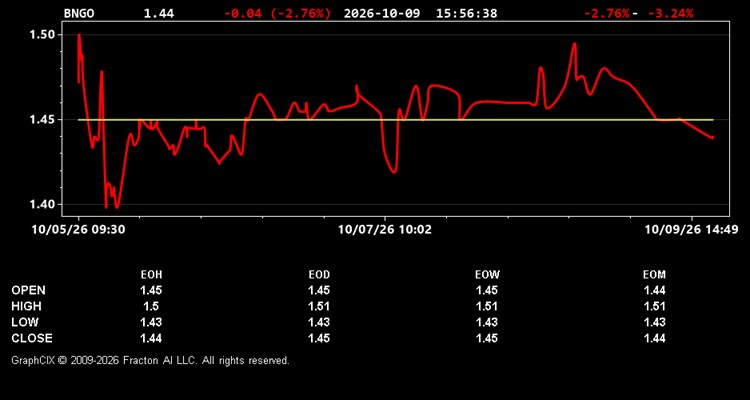Viewport: 750px width, 400px height.
Task: Click the 1.50 y-axis label
Action: (x=44, y=35)
